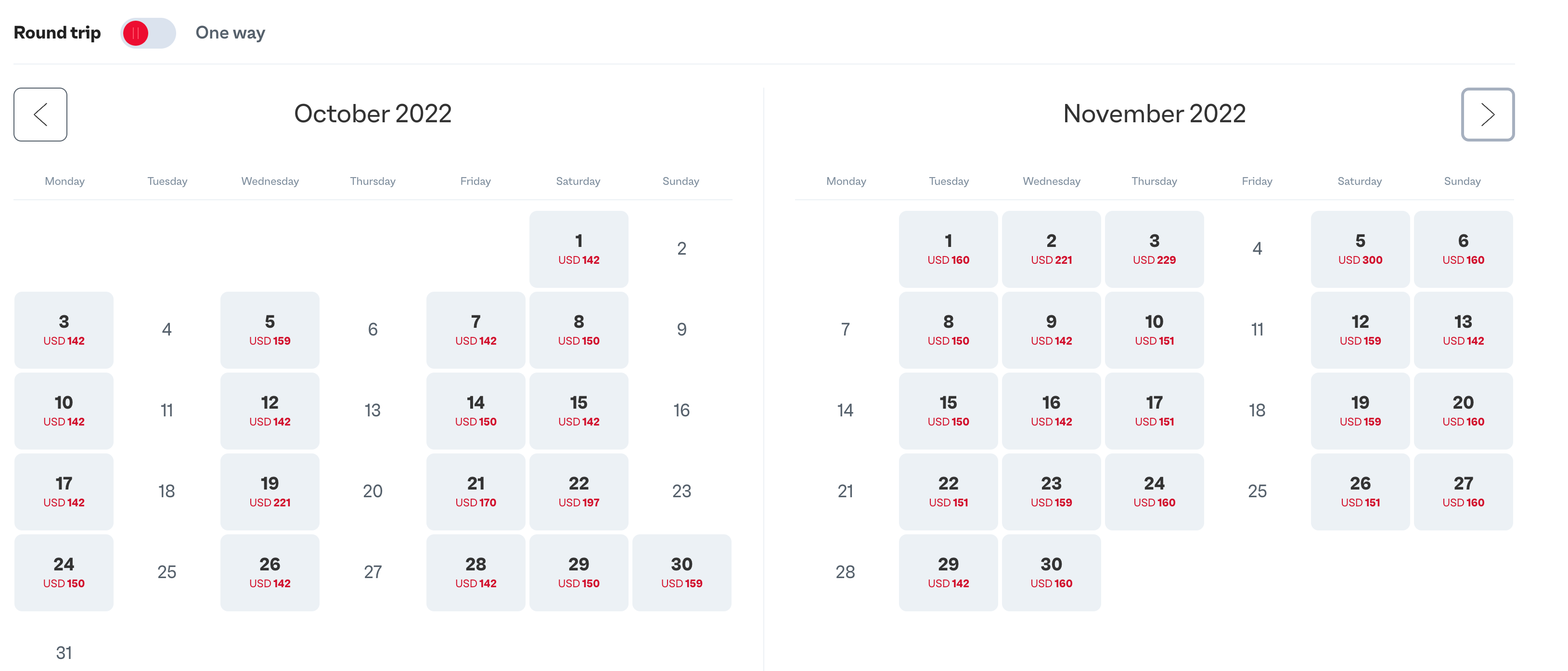Click November 1 priced USD 160
The height and width of the screenshot is (671, 1568).
coord(948,248)
